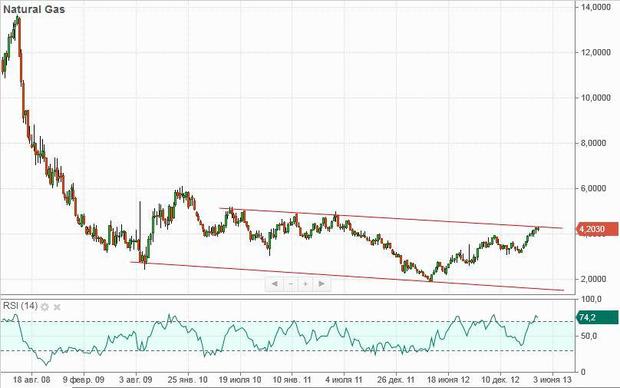Click the RSI 50,0 axis level label
The height and width of the screenshot is (388, 620).
coord(589,336)
